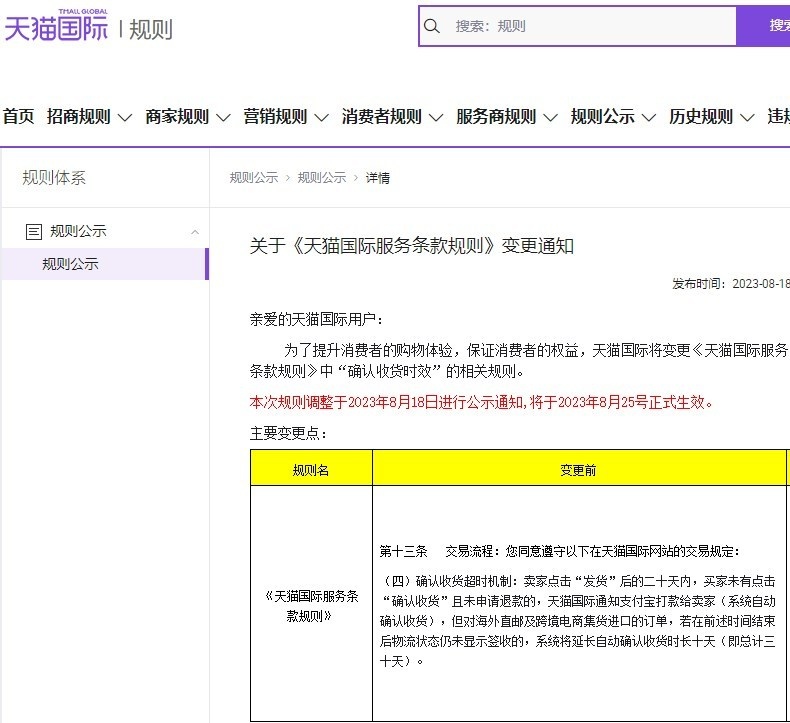Click the 规则体系 sidebar heading
Image resolution: width=790 pixels, height=723 pixels.
54,178
